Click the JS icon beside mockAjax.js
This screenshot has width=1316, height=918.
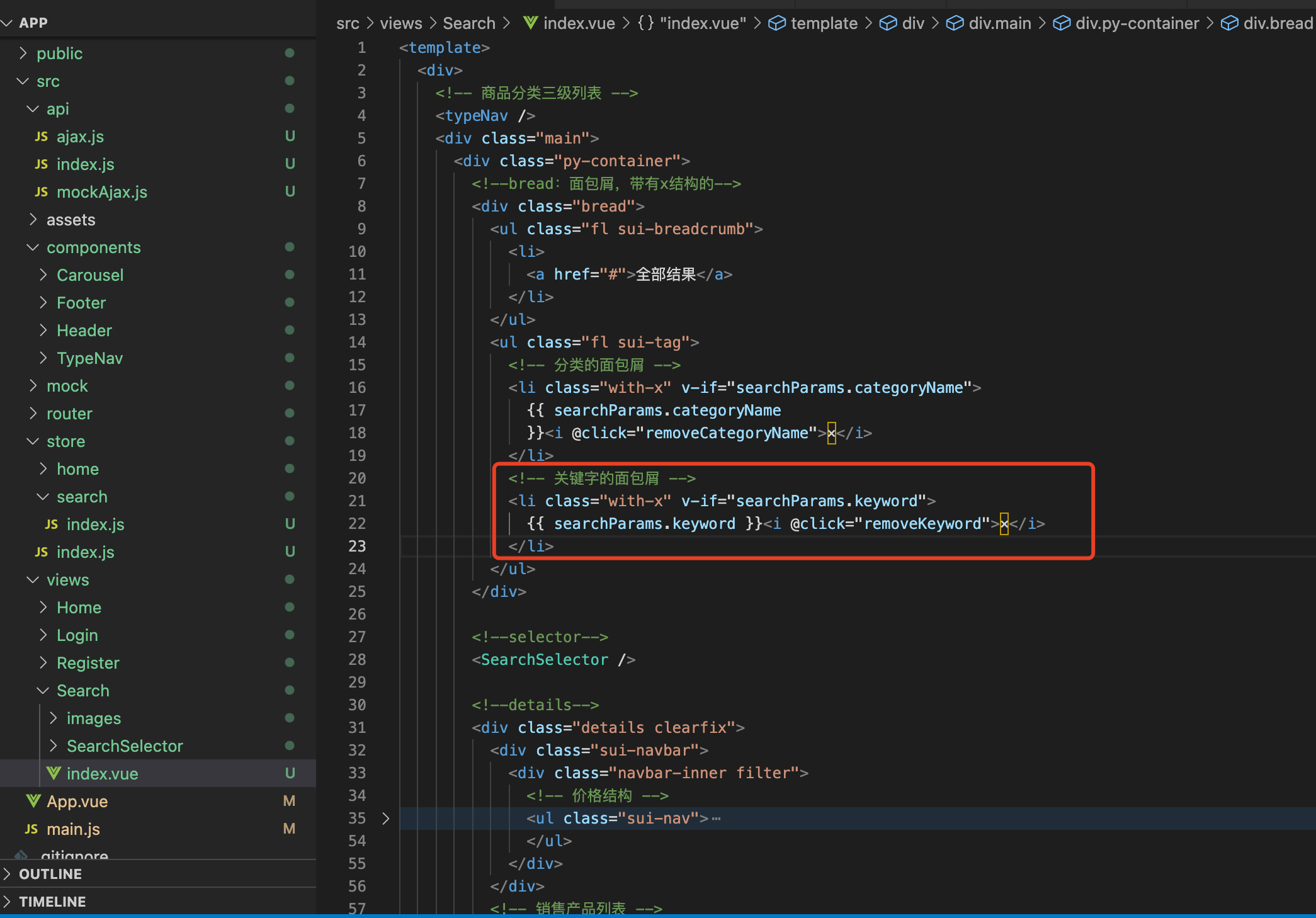[x=42, y=192]
